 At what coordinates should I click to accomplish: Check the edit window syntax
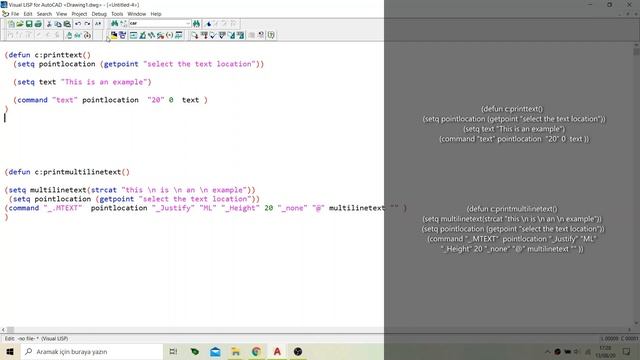(x=213, y=35)
